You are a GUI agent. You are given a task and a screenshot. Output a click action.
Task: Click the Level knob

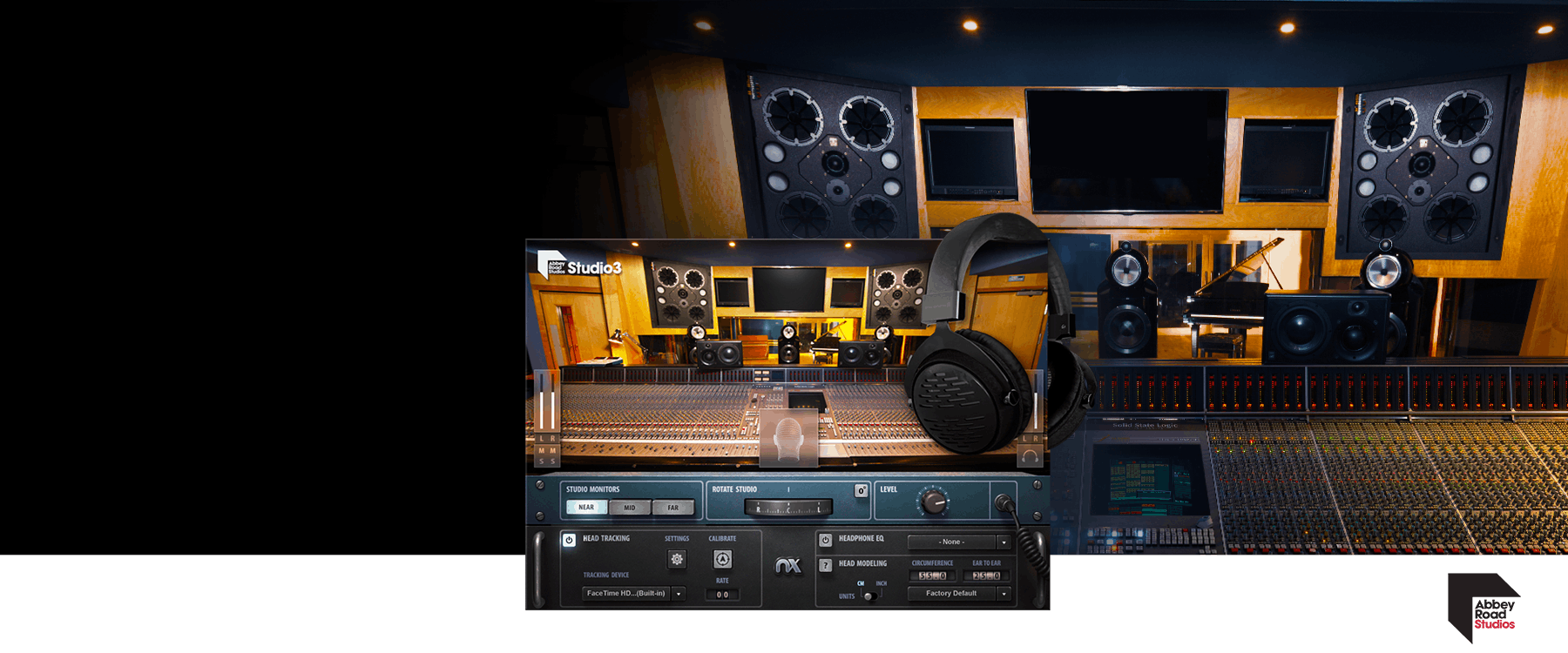pos(933,502)
